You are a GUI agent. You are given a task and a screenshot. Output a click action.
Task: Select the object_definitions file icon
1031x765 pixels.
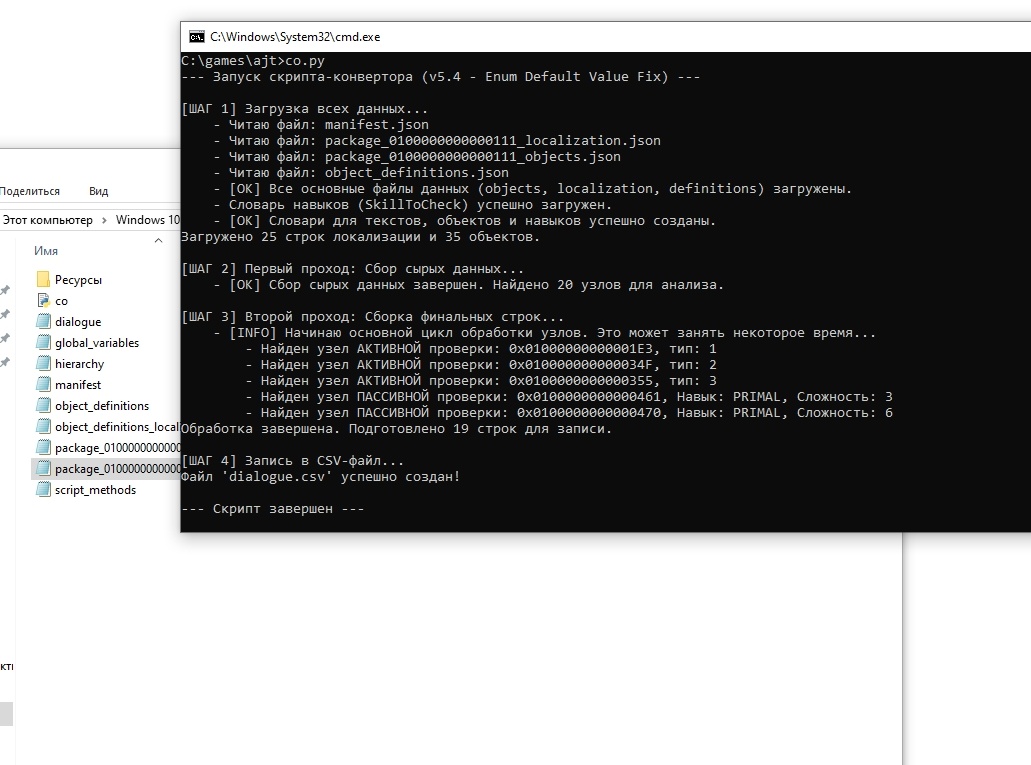coord(43,406)
